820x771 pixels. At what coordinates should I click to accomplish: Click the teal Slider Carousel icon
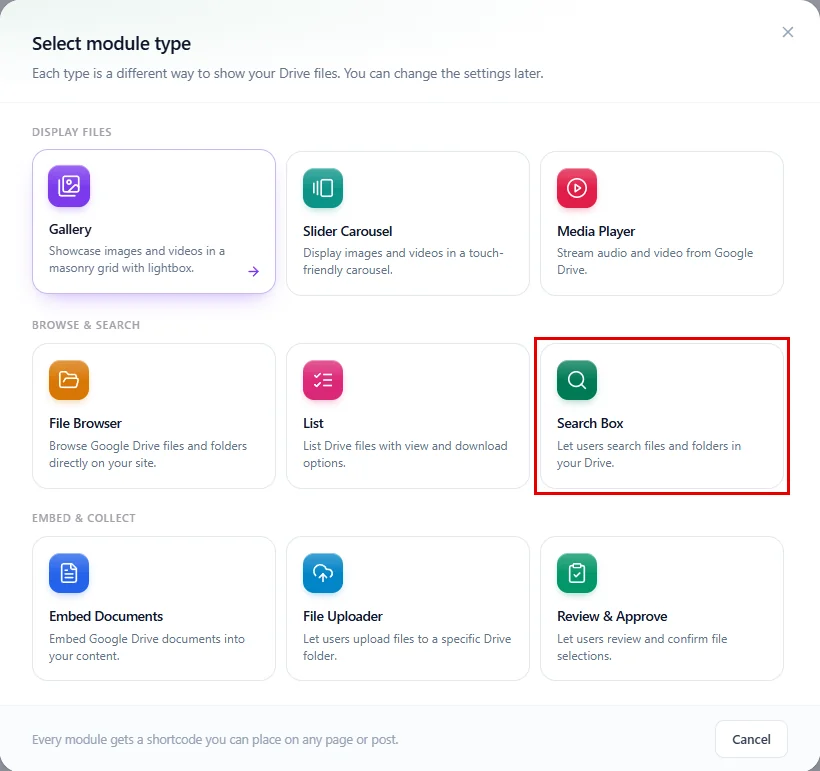323,188
